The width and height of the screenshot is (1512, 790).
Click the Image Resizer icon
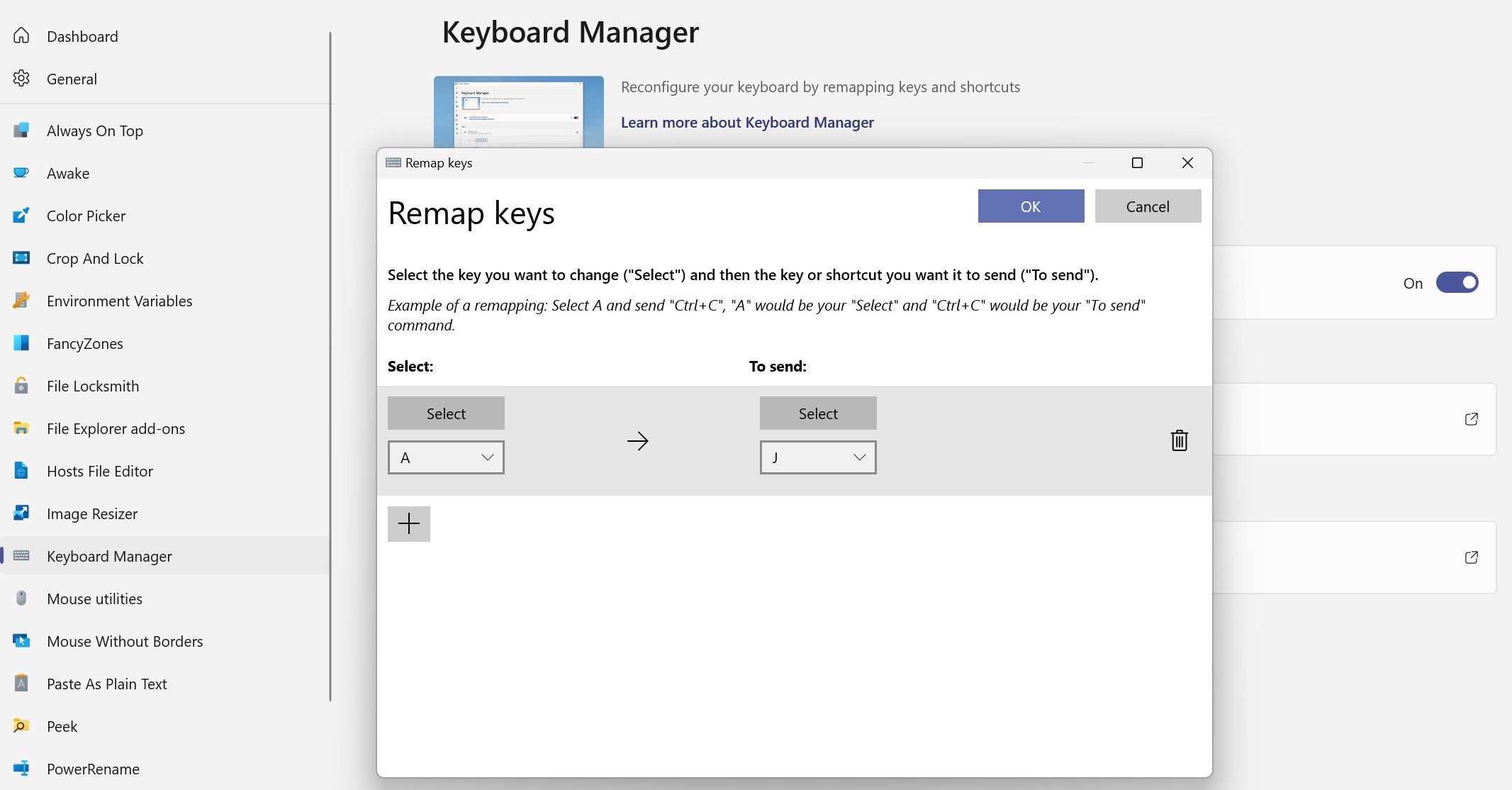[21, 513]
